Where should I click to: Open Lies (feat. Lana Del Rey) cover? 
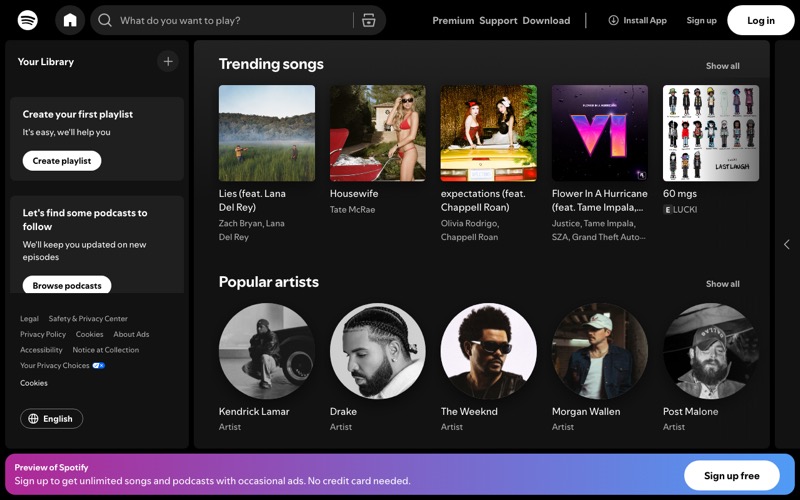point(267,133)
